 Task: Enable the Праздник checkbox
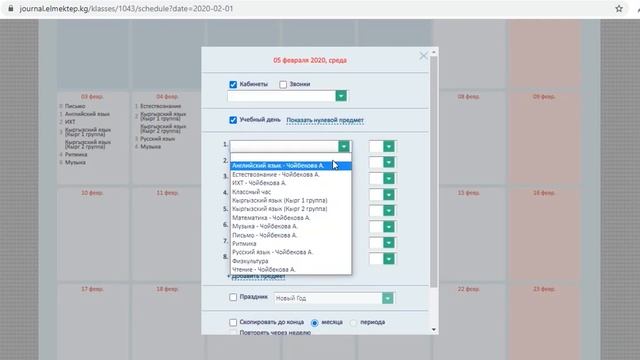tap(233, 297)
